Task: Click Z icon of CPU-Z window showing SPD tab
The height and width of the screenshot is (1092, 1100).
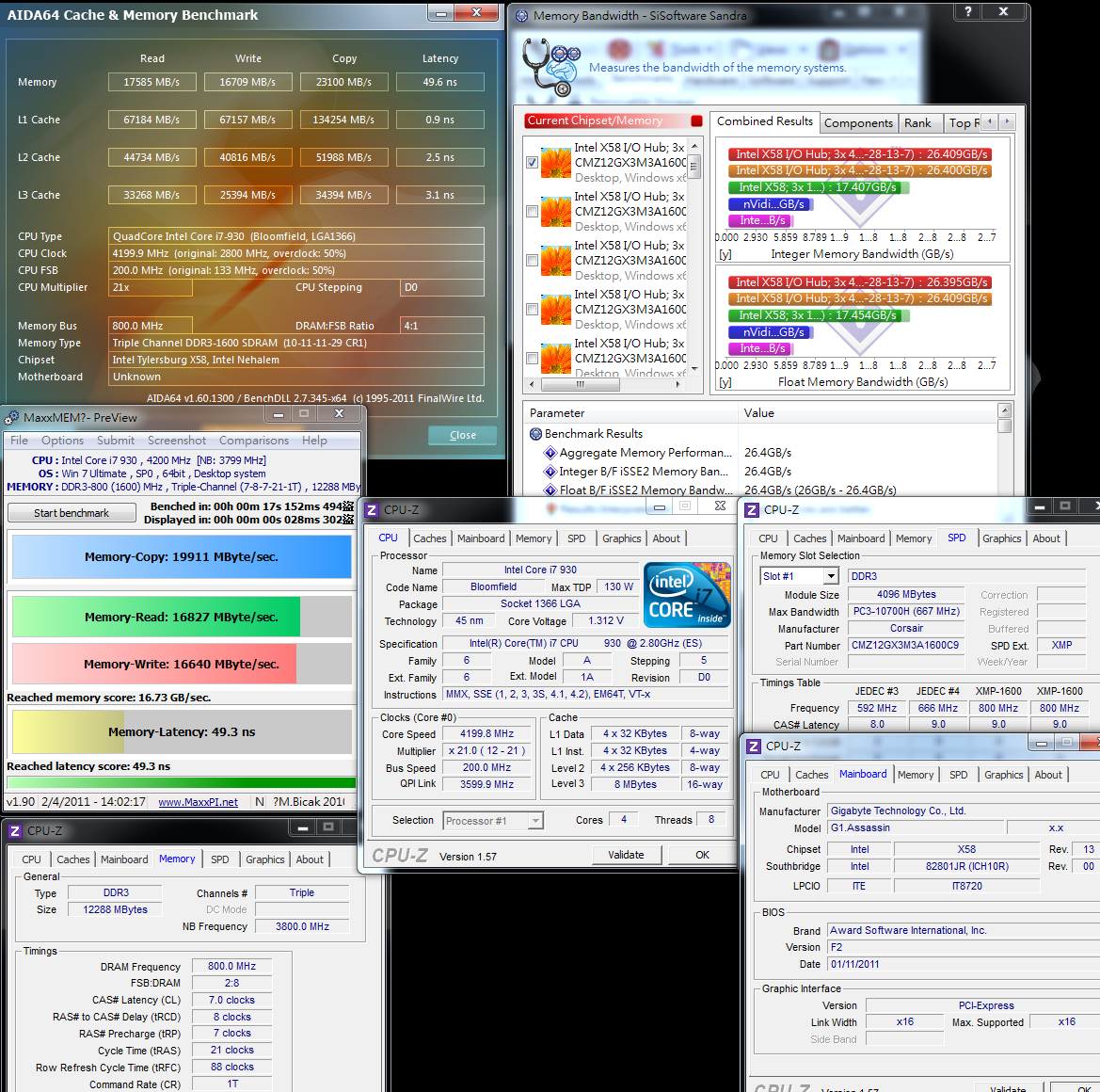Action: (x=752, y=510)
